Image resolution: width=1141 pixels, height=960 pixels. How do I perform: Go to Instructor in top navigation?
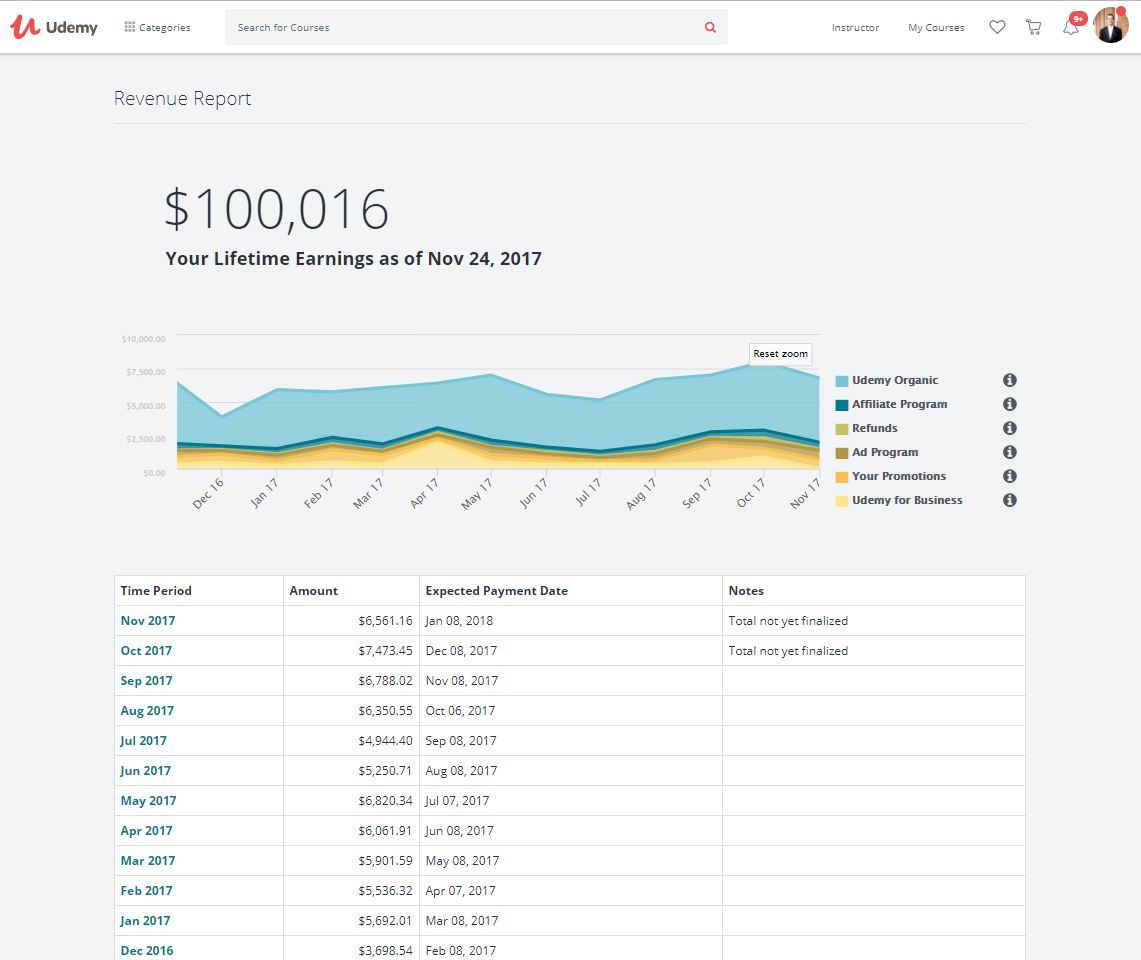(855, 27)
